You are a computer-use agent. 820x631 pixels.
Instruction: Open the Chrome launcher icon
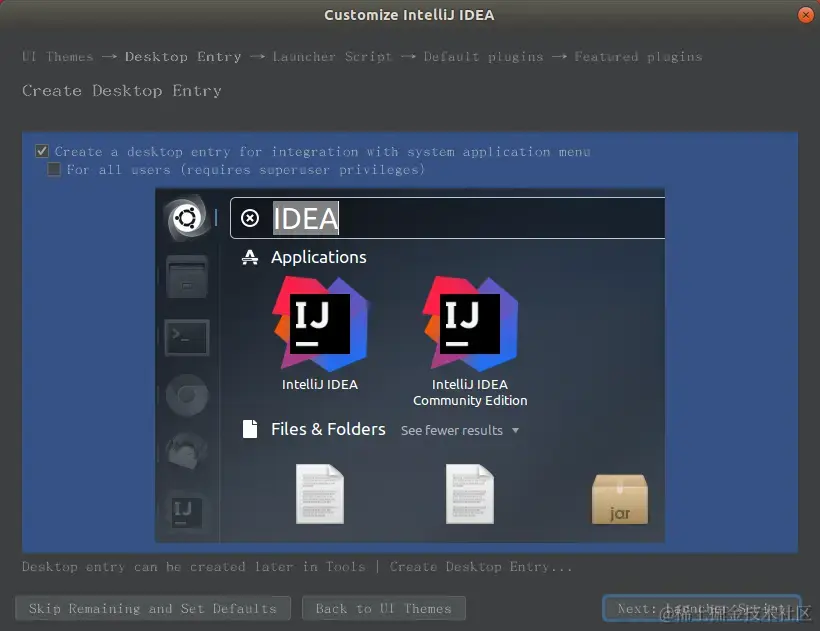(x=187, y=395)
